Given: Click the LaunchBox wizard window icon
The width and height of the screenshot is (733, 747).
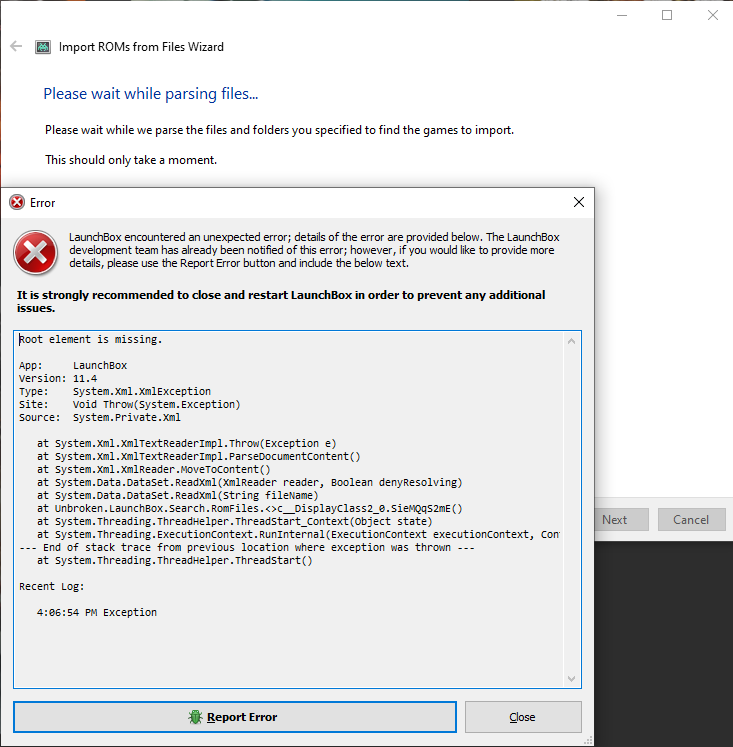Looking at the screenshot, I should [43, 47].
